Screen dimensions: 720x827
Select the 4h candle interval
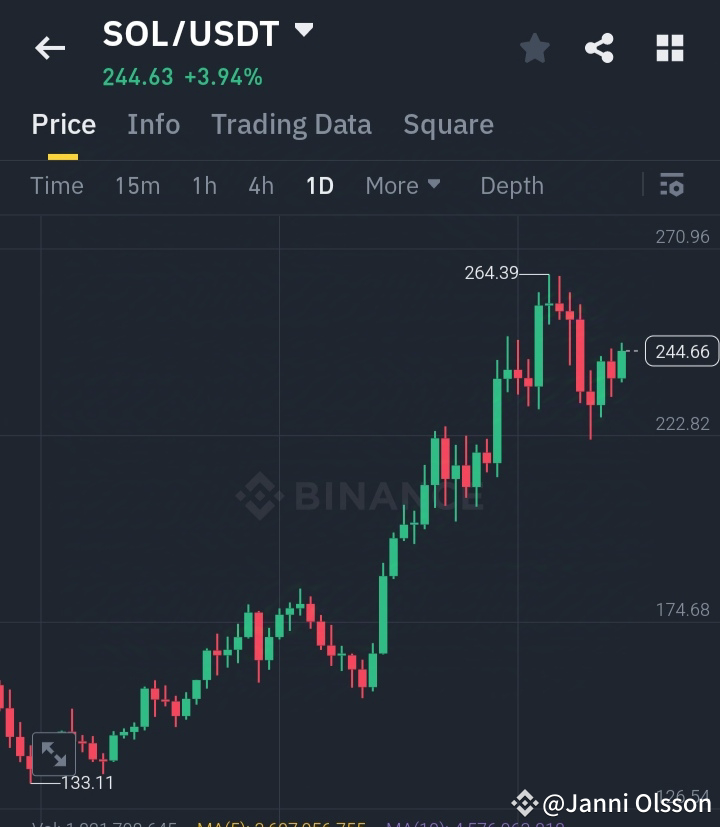click(260, 186)
